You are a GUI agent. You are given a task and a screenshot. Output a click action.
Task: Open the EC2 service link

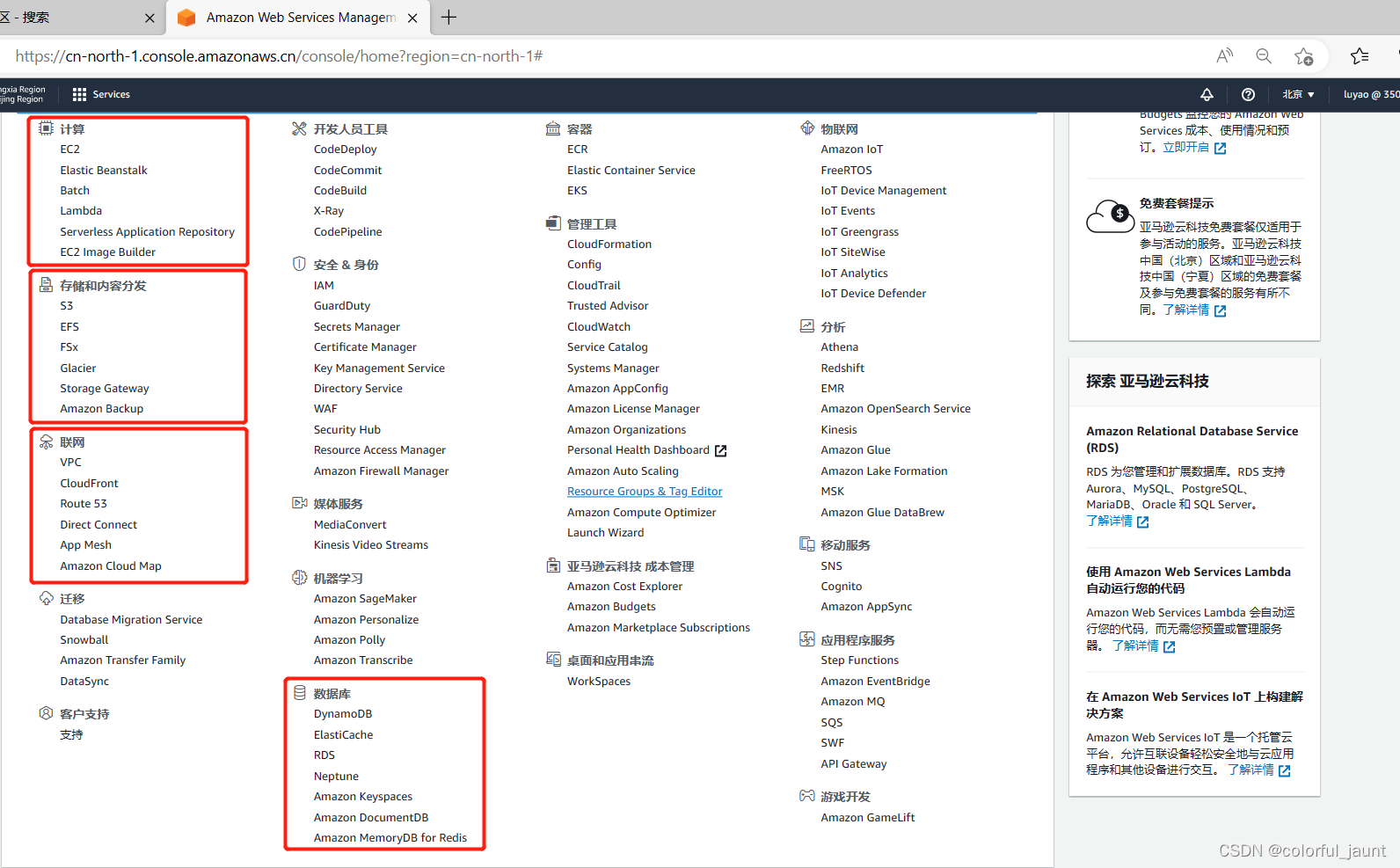(69, 150)
